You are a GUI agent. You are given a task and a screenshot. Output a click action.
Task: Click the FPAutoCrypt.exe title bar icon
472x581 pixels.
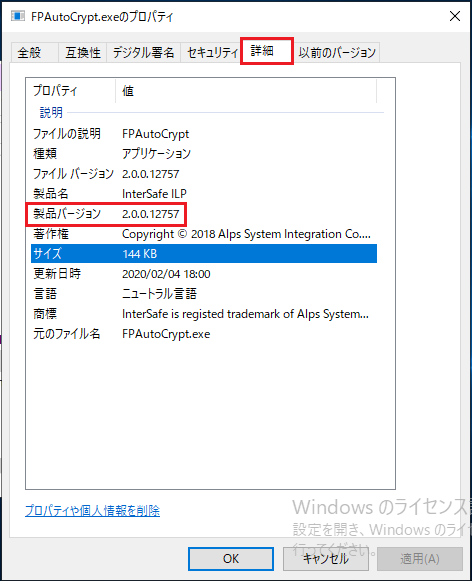(x=17, y=16)
